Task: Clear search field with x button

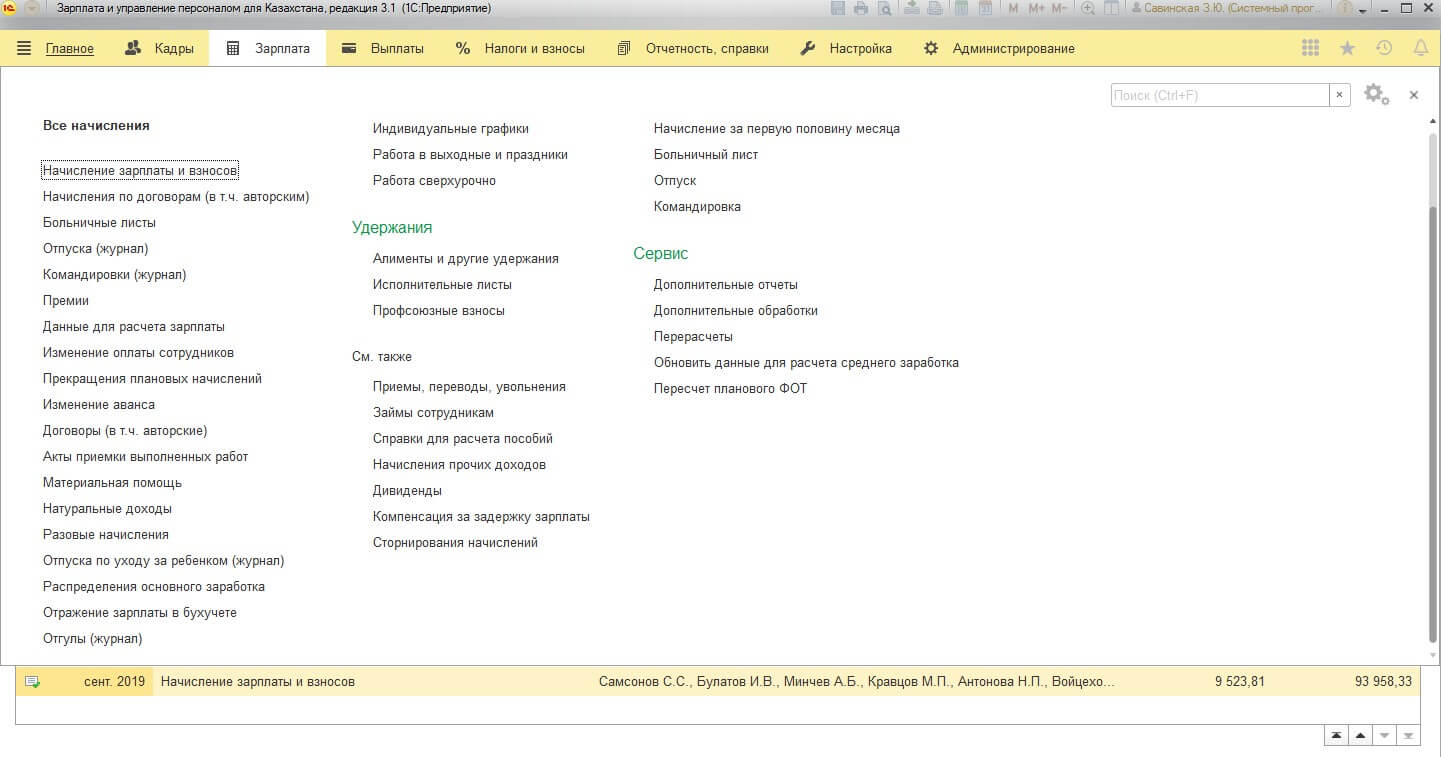Action: pyautogui.click(x=1340, y=95)
